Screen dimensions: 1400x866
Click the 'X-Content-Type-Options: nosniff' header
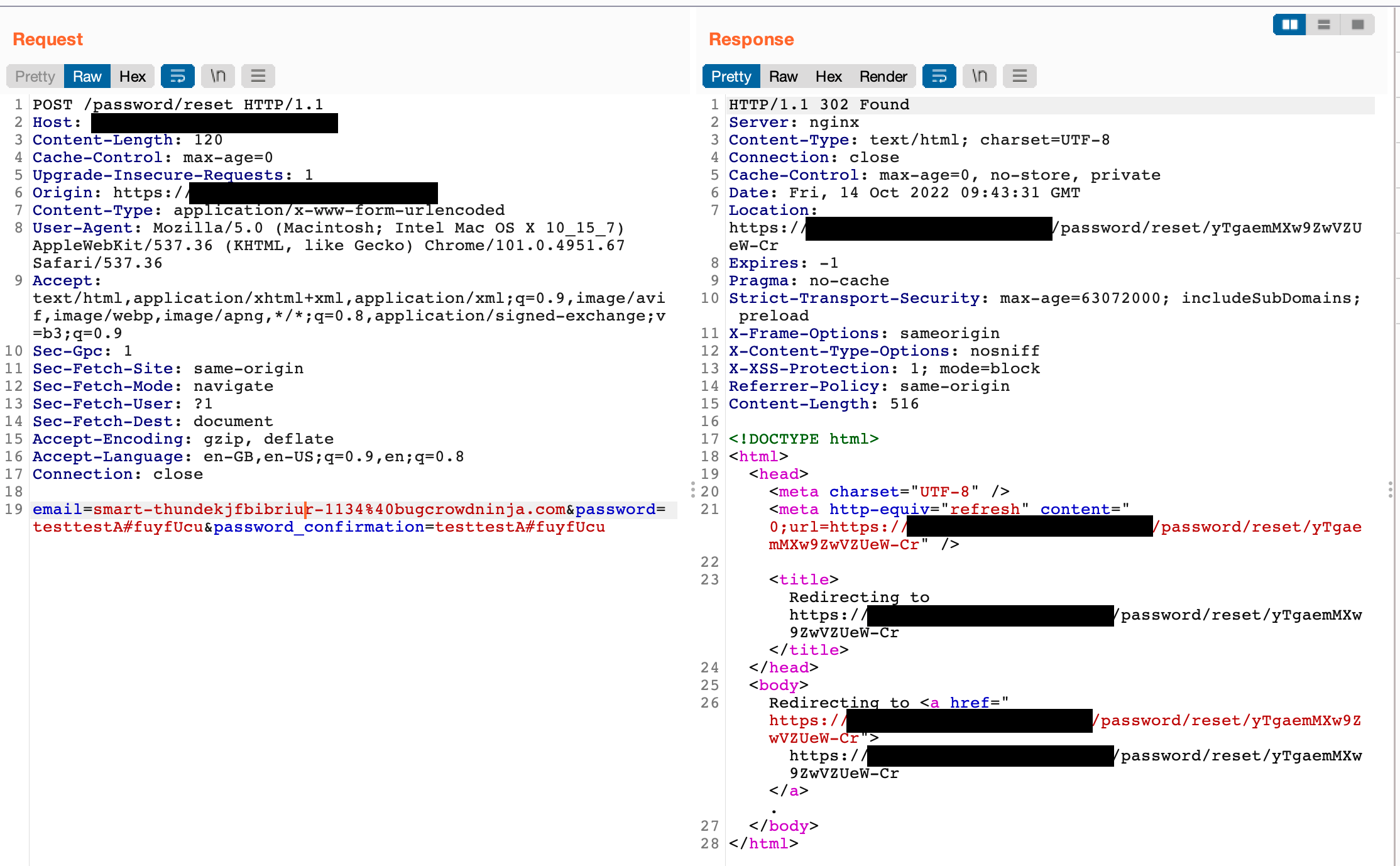(x=884, y=351)
